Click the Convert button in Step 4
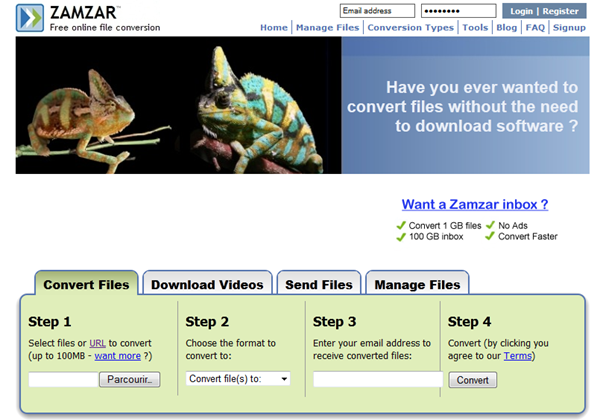600x420 pixels. [x=473, y=380]
